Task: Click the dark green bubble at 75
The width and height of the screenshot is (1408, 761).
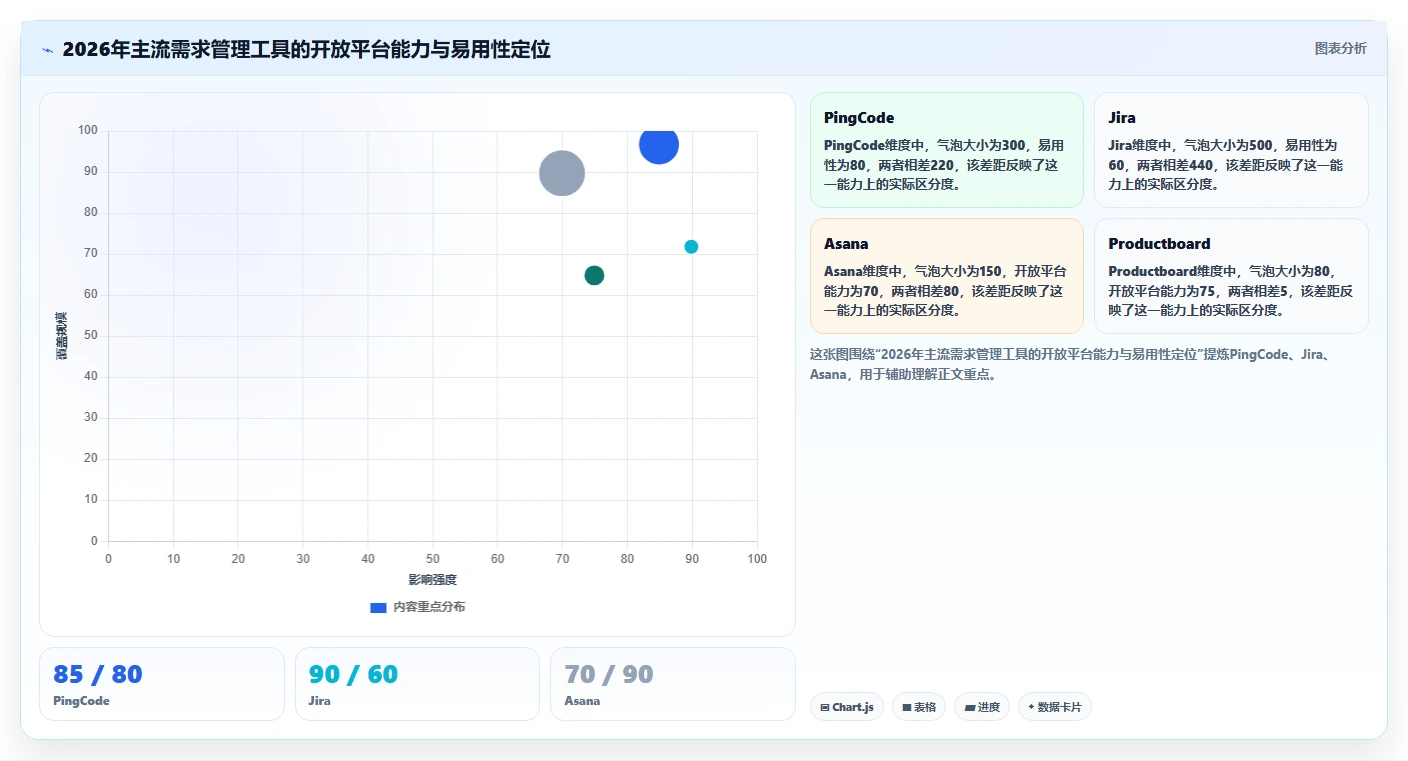Action: click(x=594, y=275)
